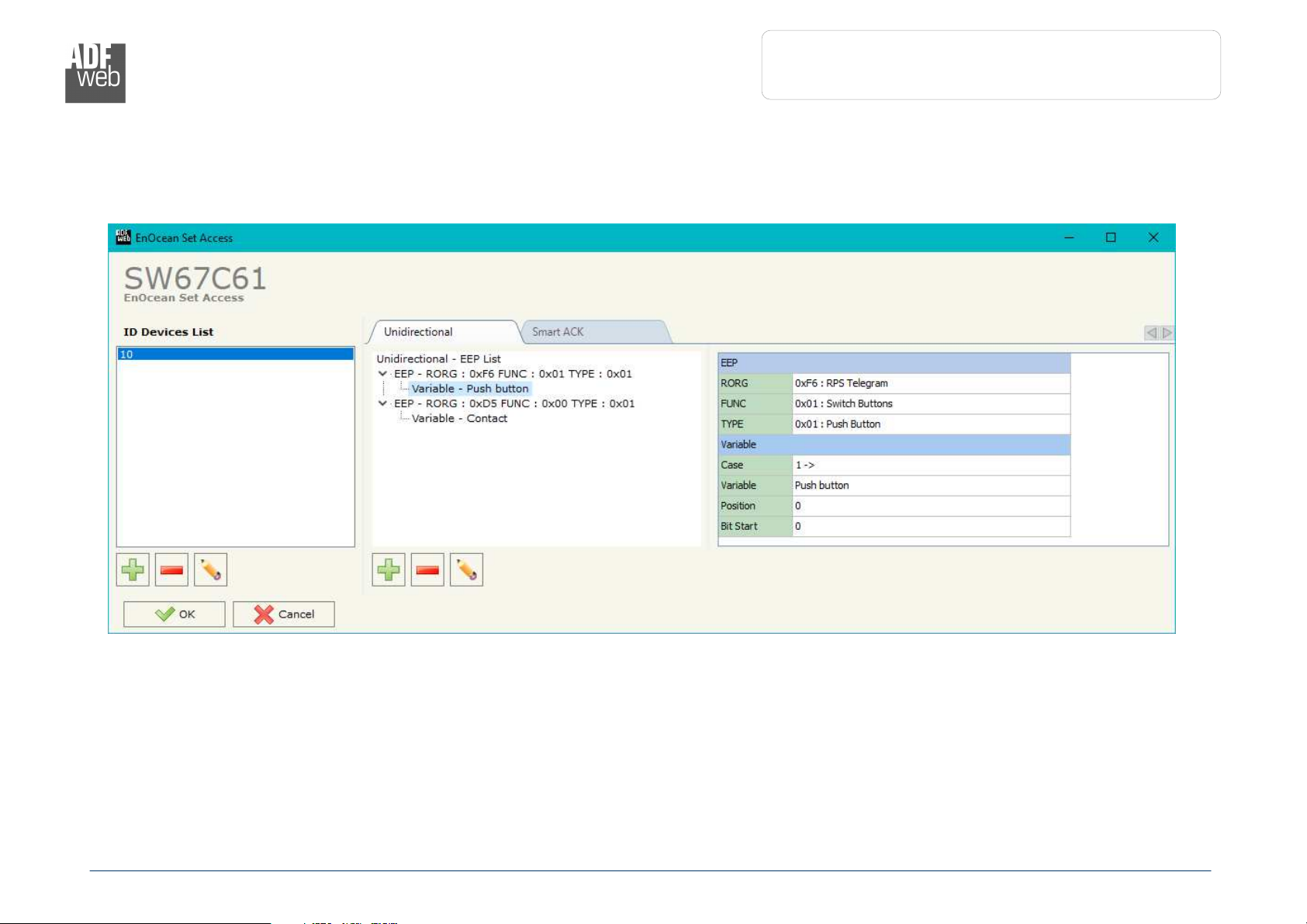Select the 'Unidirectional - EEP List' root node
Image resolution: width=1307 pixels, height=924 pixels.
pyautogui.click(x=438, y=359)
